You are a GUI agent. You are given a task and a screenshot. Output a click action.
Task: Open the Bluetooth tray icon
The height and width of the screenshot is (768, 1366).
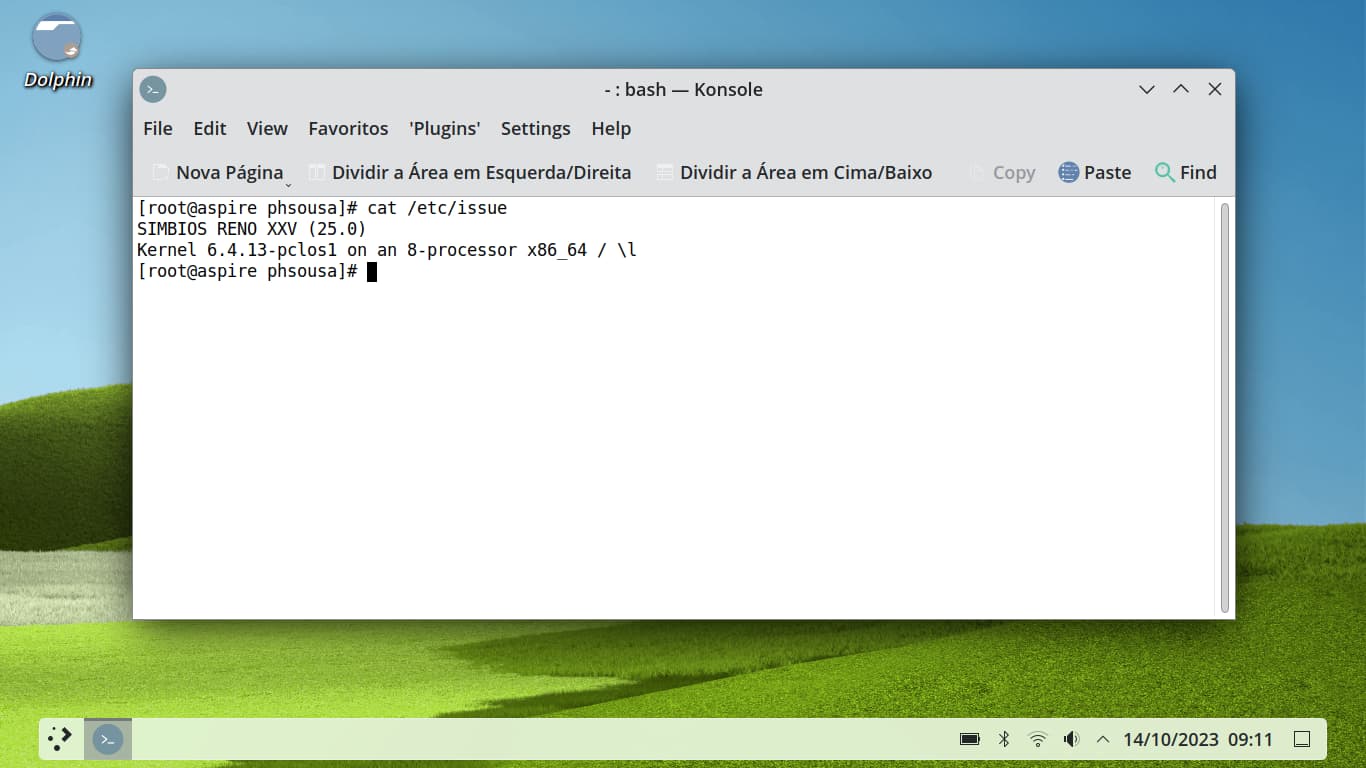[1004, 739]
